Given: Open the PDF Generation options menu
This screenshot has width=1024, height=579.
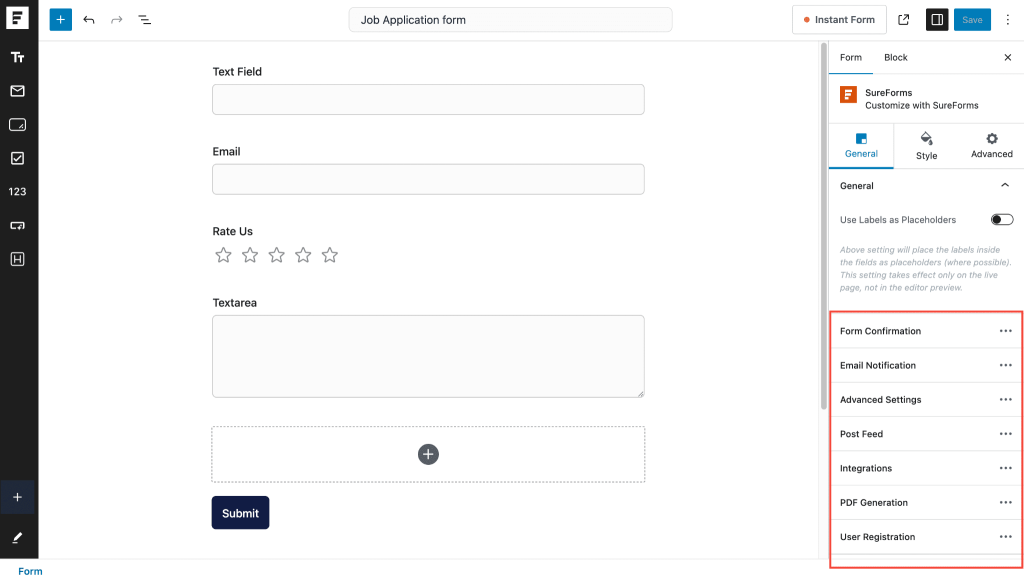Looking at the screenshot, I should (1005, 502).
